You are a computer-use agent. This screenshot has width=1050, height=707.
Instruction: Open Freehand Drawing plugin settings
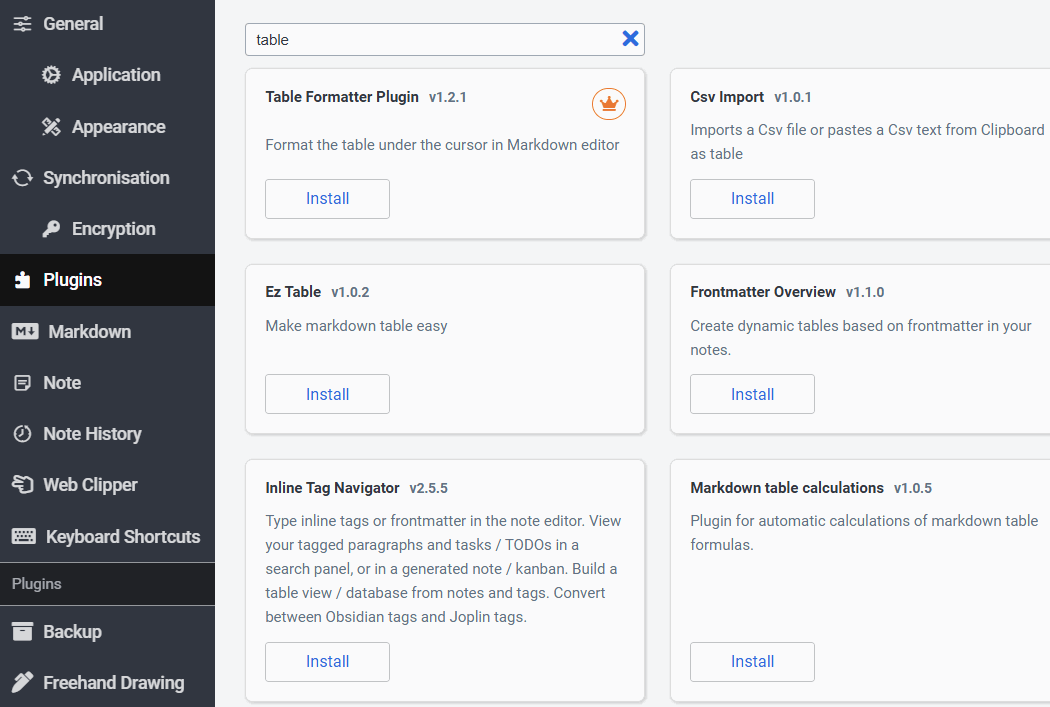click(x=113, y=683)
